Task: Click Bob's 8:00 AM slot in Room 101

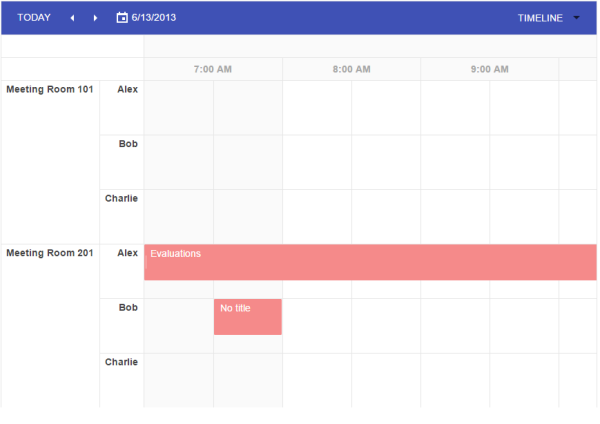Action: 317,162
